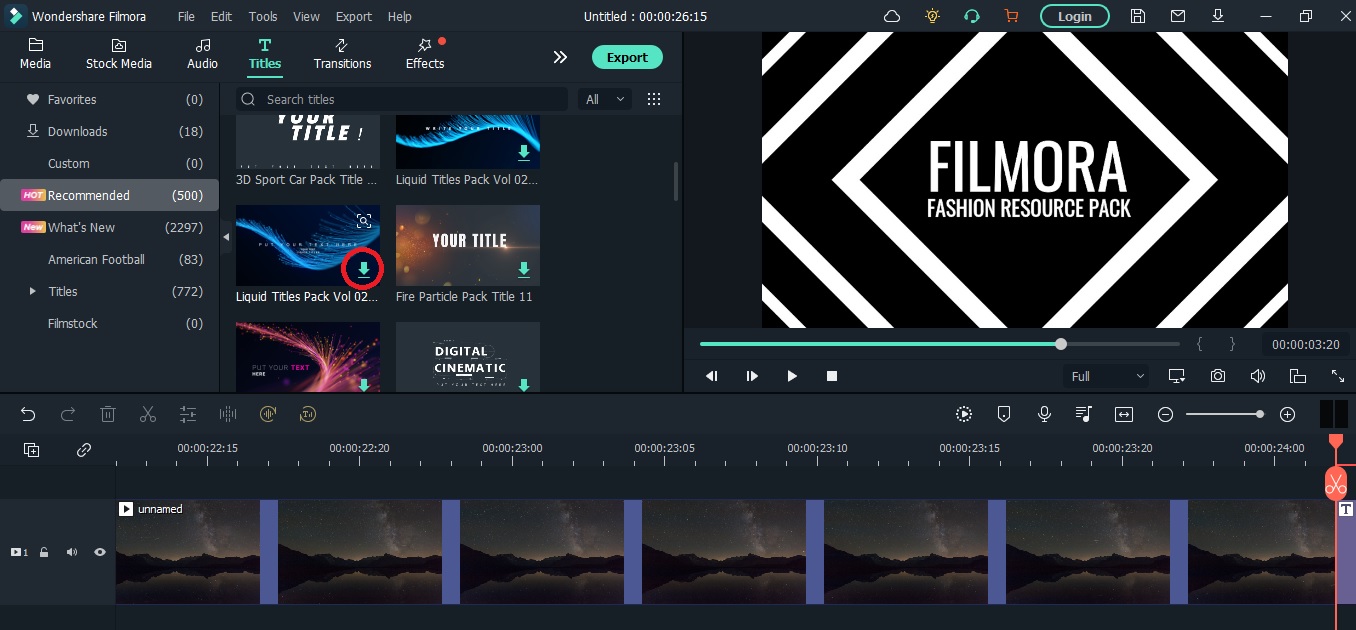Zoom timeline to fit icon

point(1124,414)
